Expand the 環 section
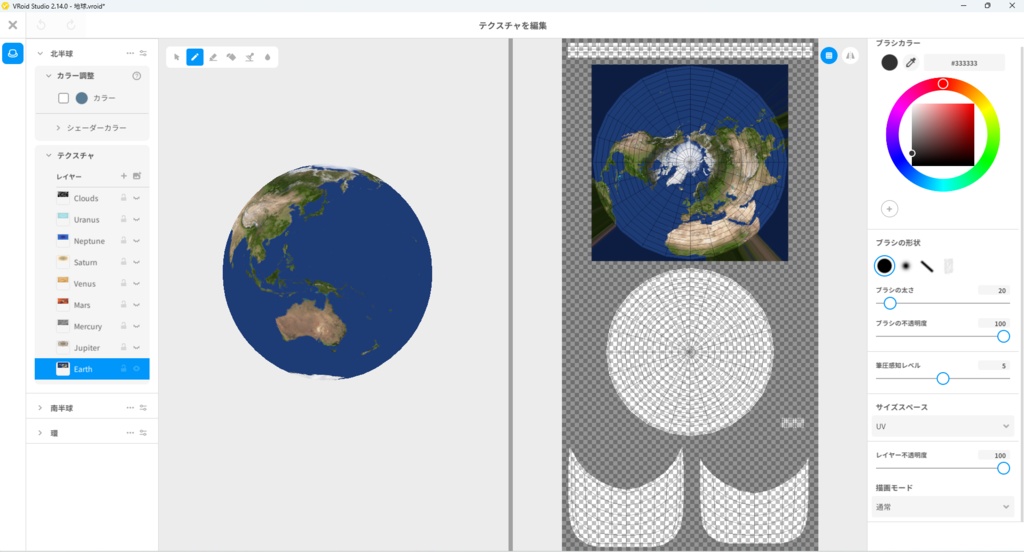 click(40, 433)
